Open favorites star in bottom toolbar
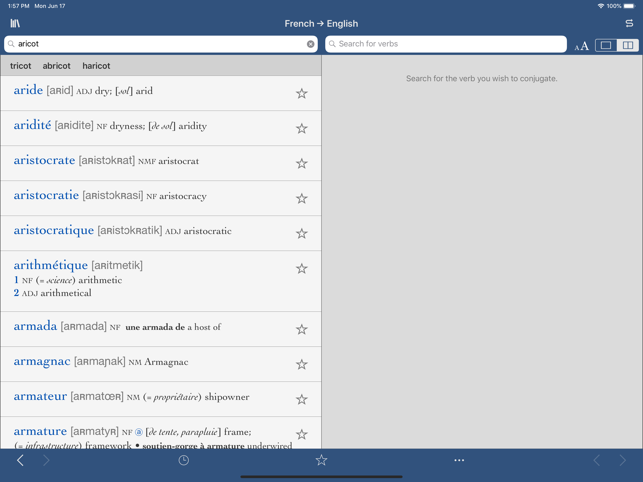The image size is (643, 482). pyautogui.click(x=321, y=460)
